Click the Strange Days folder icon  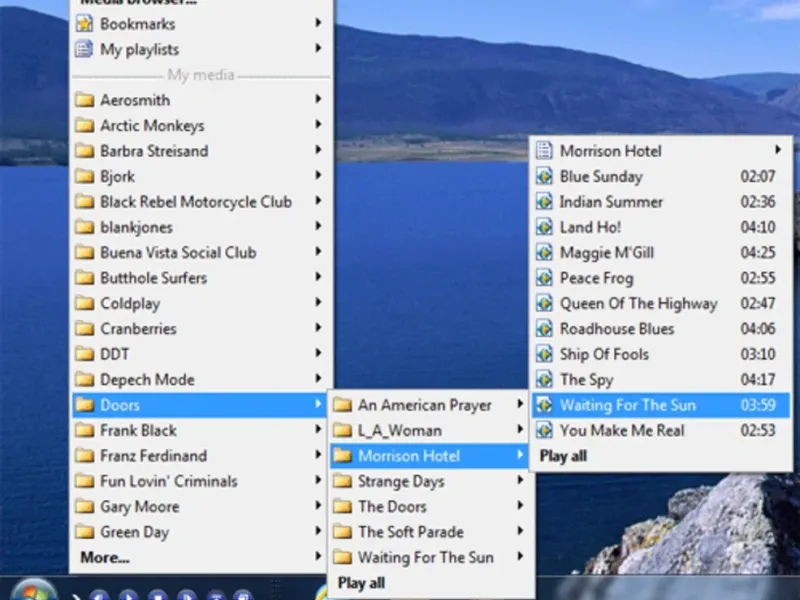click(x=342, y=481)
